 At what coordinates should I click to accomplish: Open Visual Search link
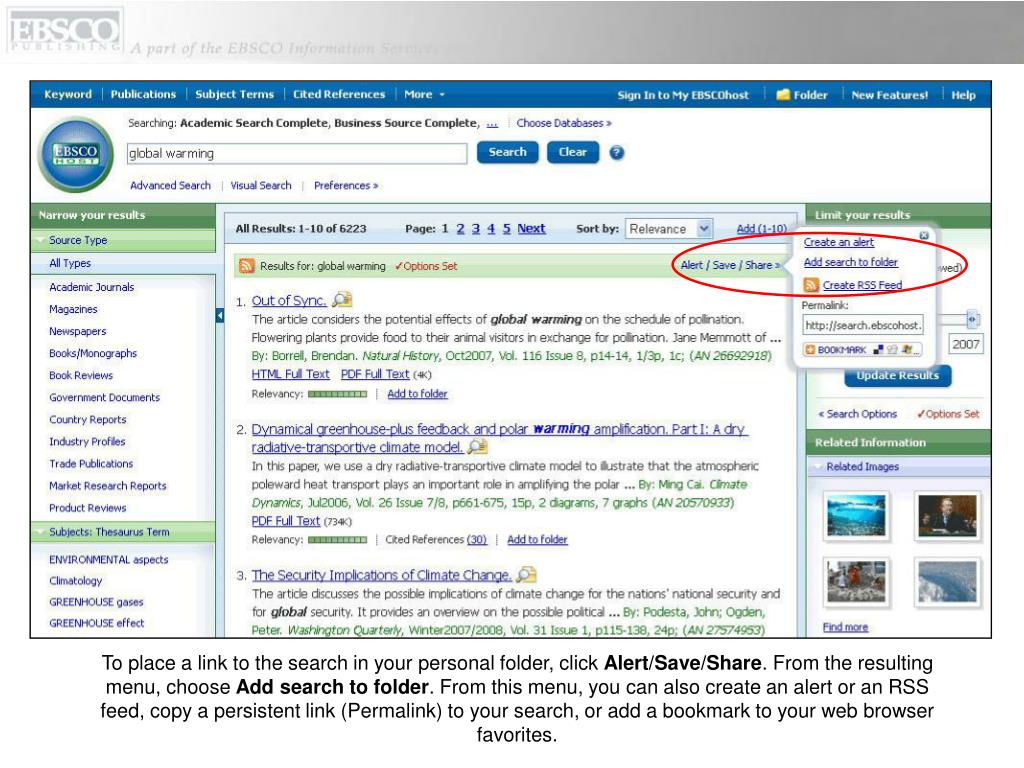(x=261, y=185)
